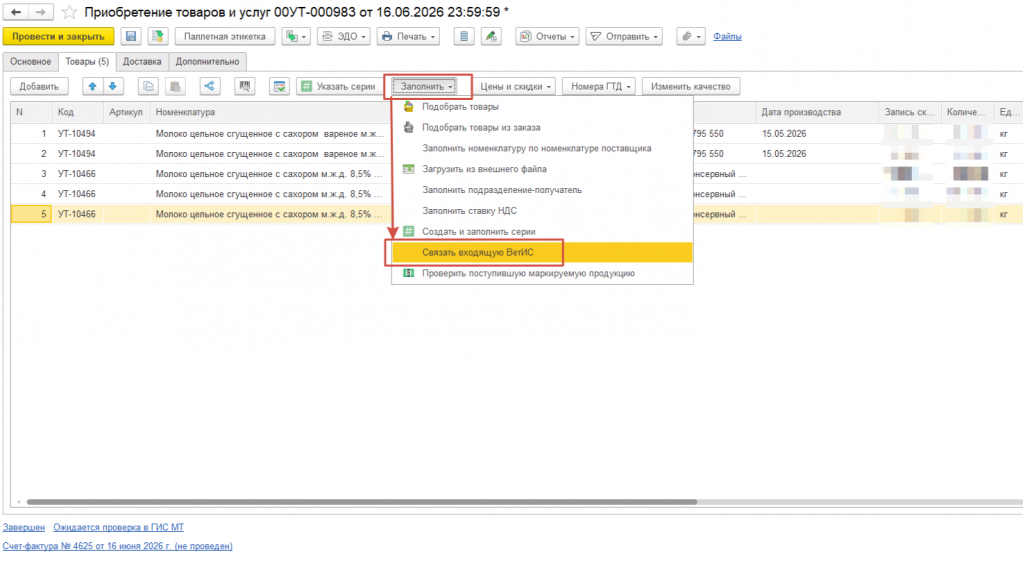Open the Отправить dropdown

pyautogui.click(x=624, y=37)
